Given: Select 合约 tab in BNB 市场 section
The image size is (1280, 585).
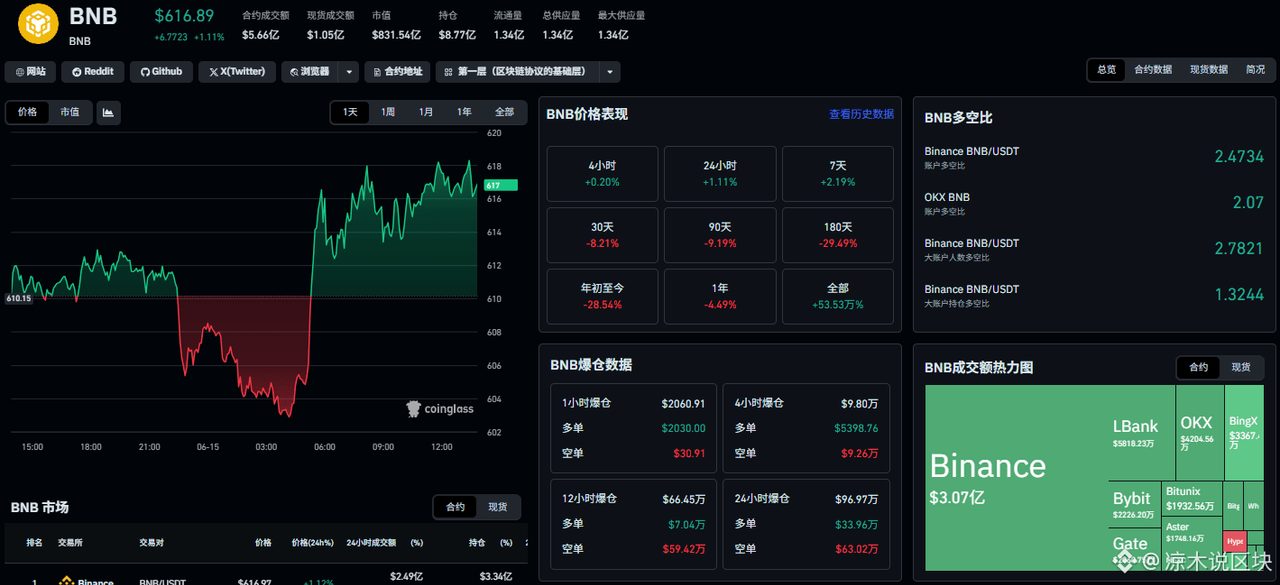Looking at the screenshot, I should 456,507.
